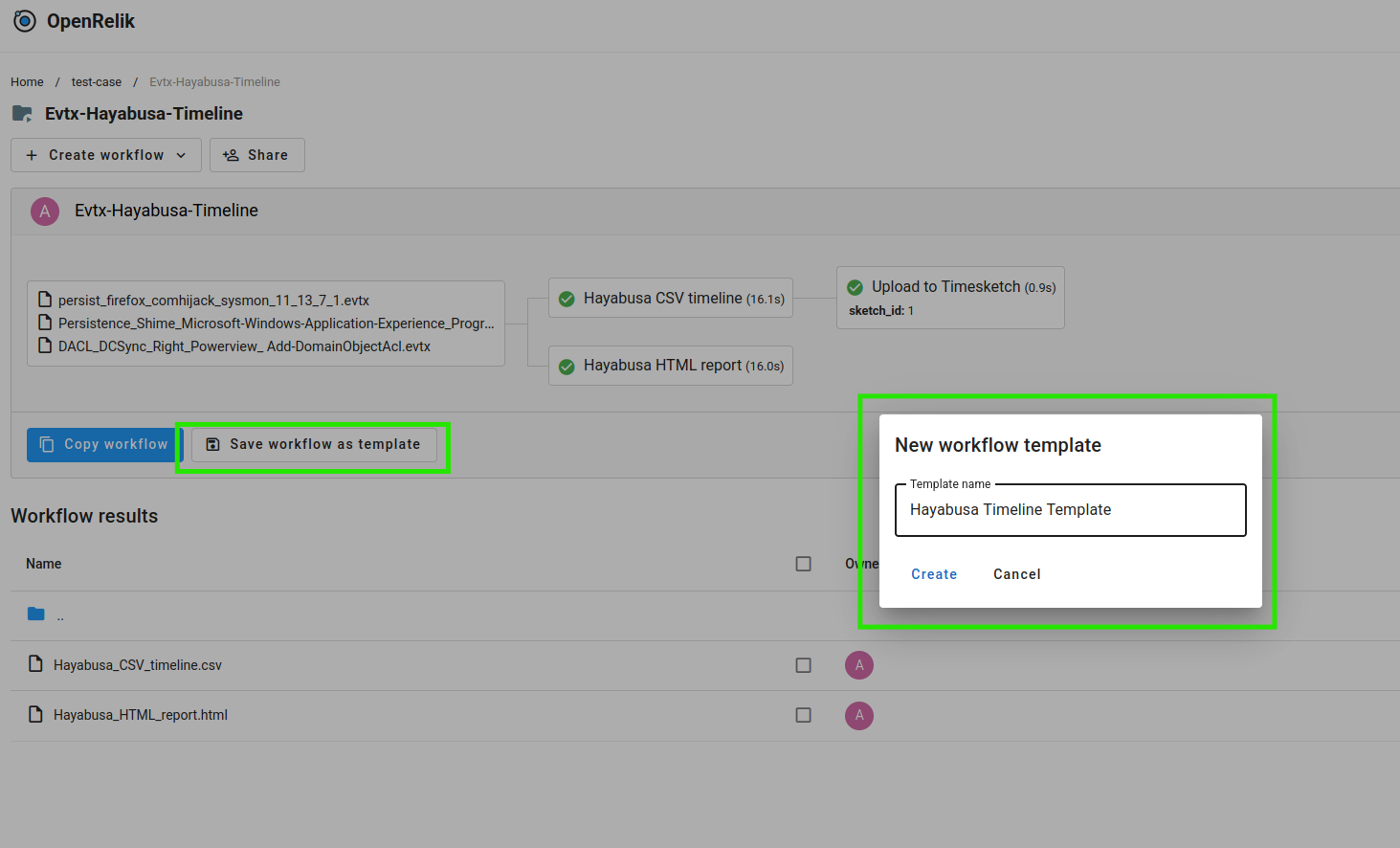Click file icon of Hayabusa_CSV_timeline.csv
This screenshot has height=848, width=1400.
coord(35,663)
